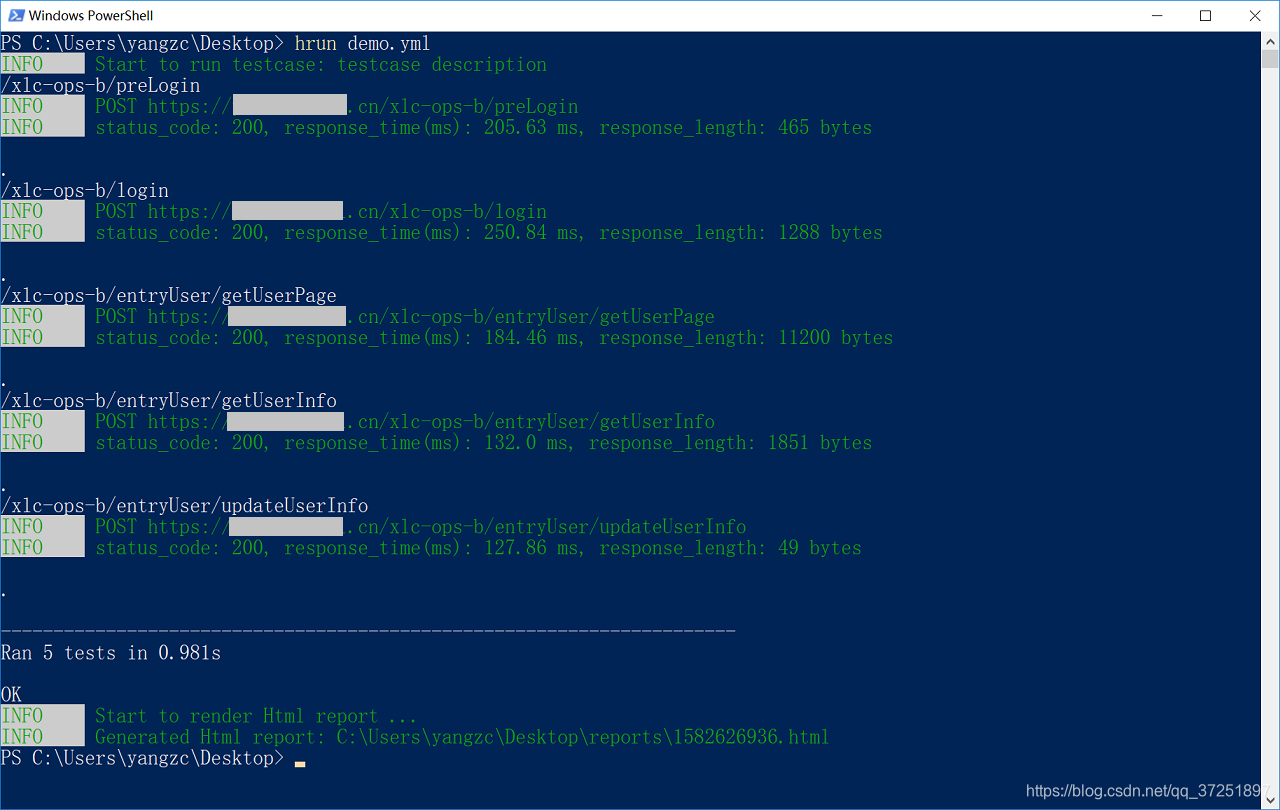Click the POST updateUserInfo URL line
Screen dimensions: 1280x810
pyautogui.click(x=421, y=526)
